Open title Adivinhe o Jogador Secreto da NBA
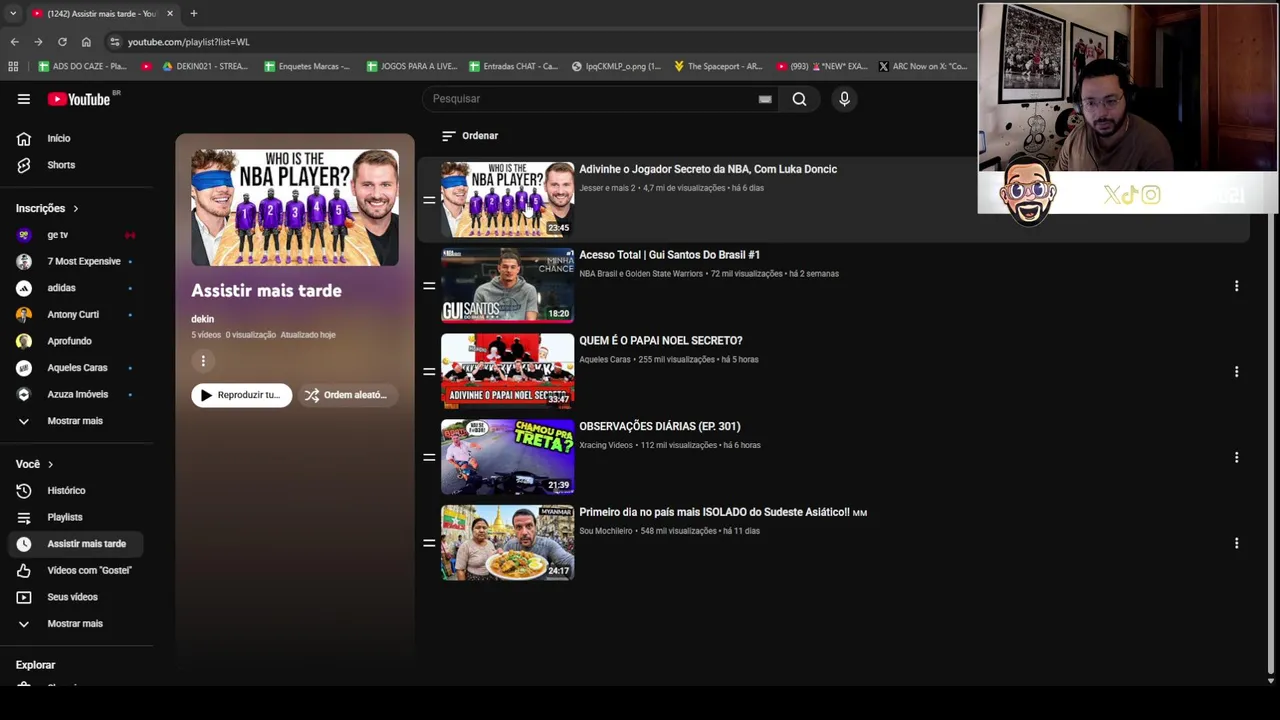 pos(708,169)
